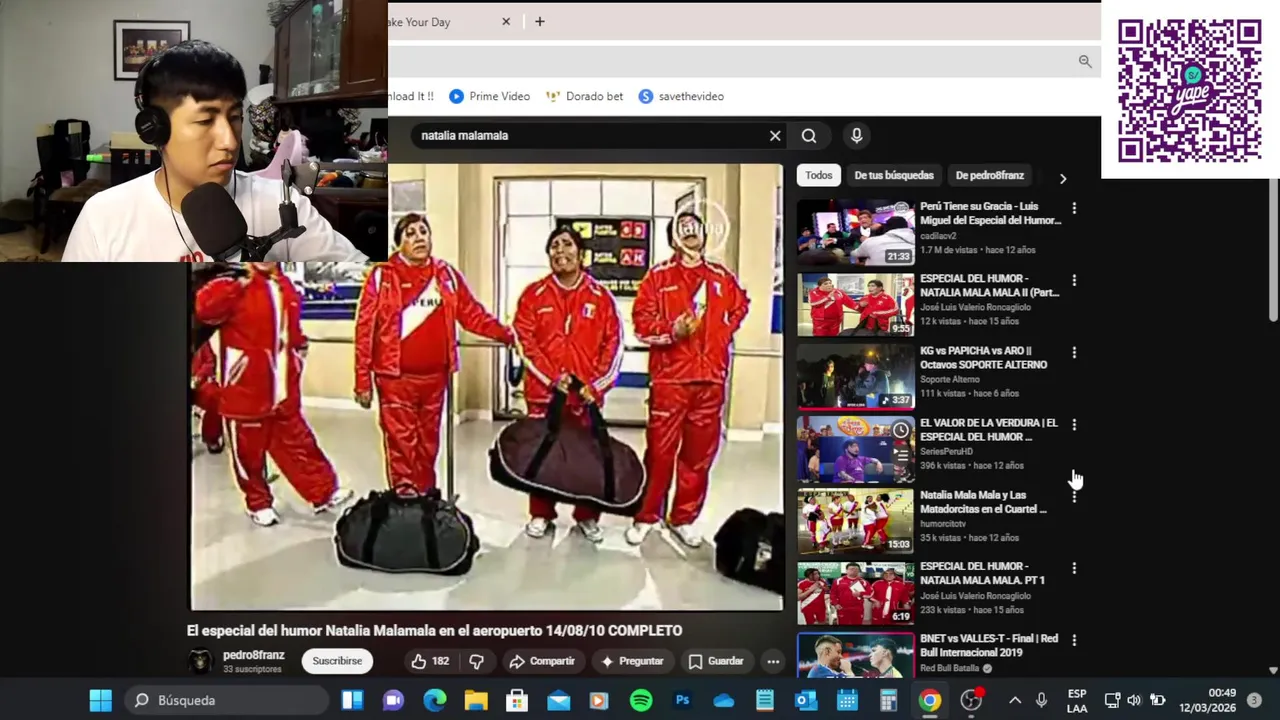Screen dimensions: 1280x720
Task: Click the Soporte Alterno channel name
Action: click(950, 380)
